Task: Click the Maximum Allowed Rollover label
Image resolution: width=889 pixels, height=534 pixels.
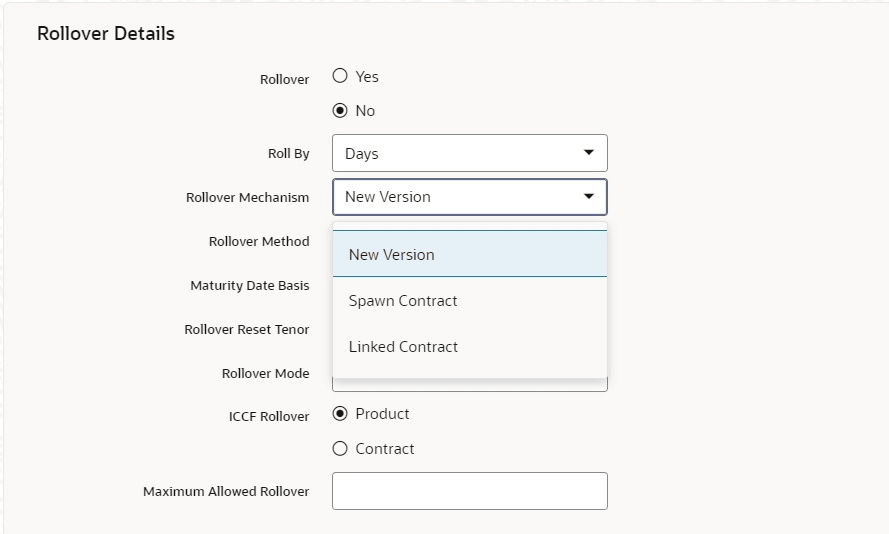Action: [x=226, y=491]
